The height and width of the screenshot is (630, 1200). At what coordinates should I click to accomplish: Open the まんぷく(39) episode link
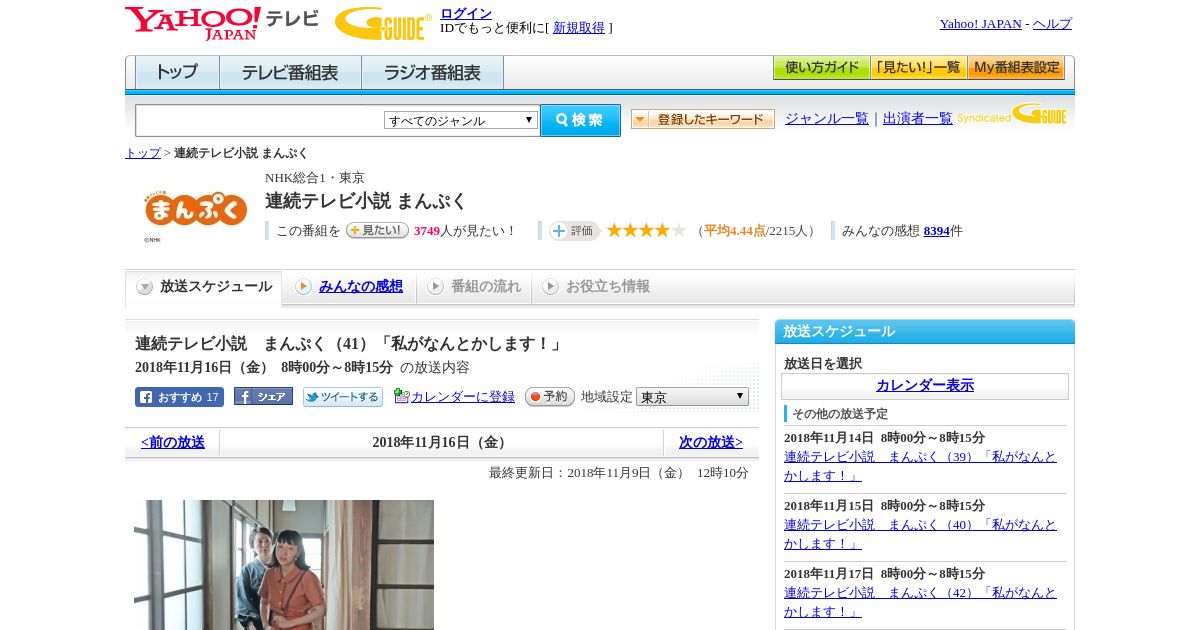tap(920, 466)
